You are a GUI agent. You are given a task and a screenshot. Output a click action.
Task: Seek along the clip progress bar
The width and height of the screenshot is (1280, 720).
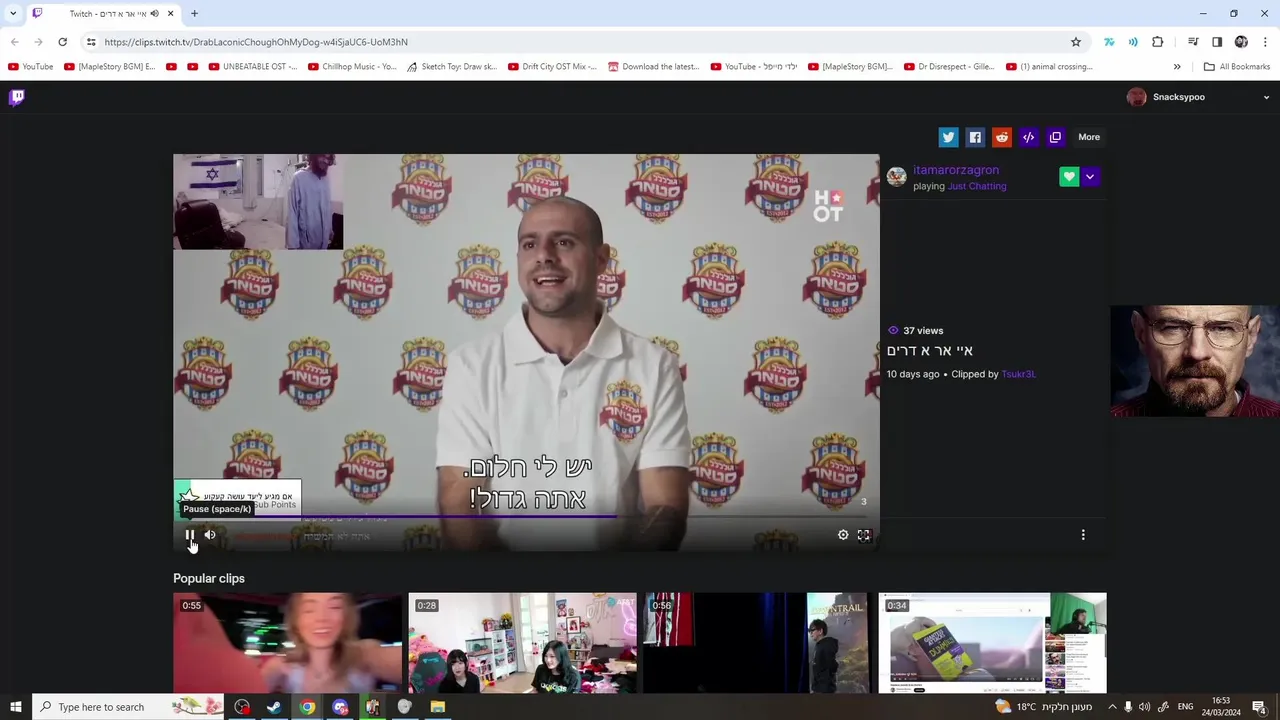(x=526, y=517)
